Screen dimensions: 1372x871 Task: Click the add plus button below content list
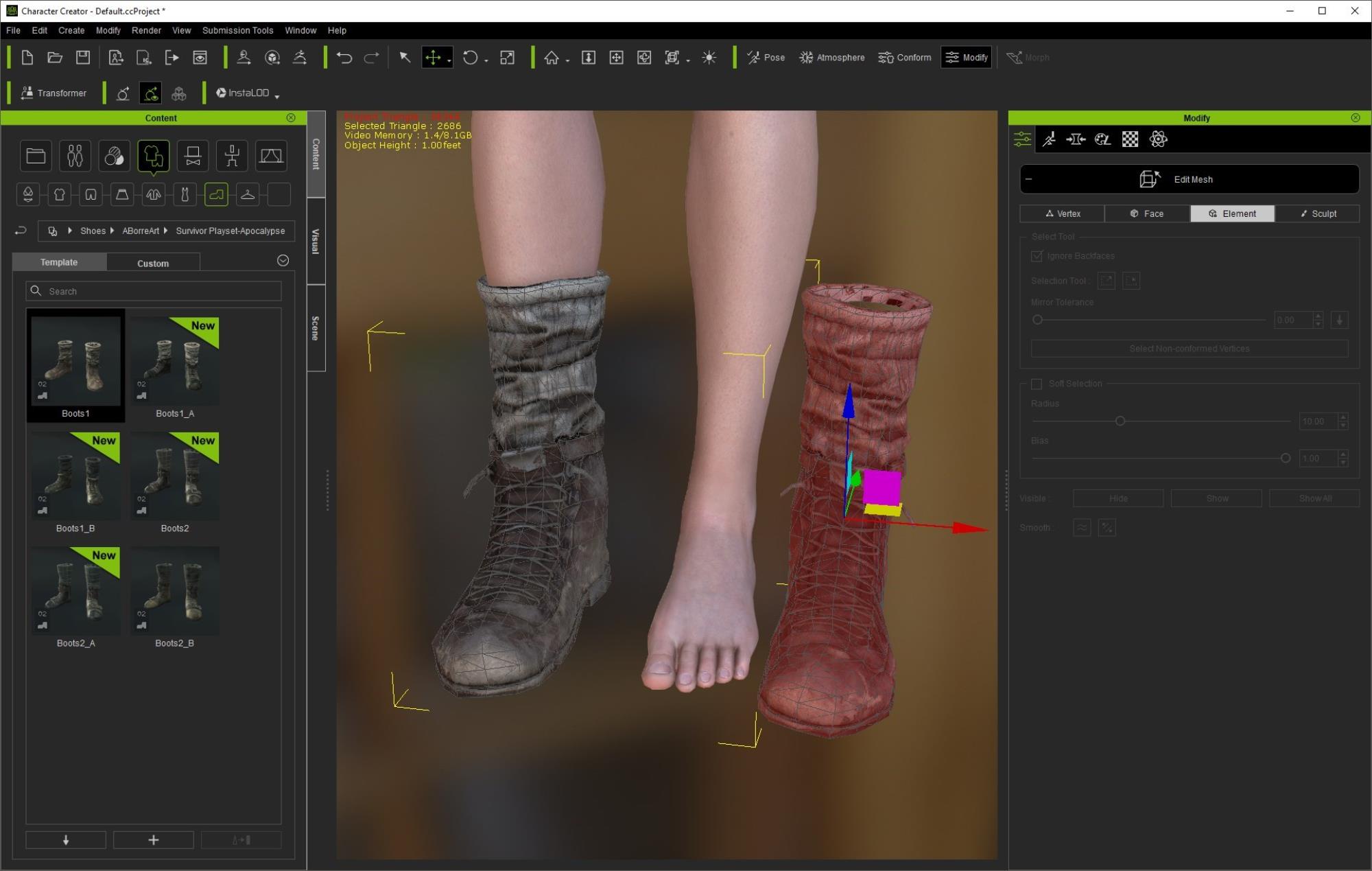coord(154,840)
